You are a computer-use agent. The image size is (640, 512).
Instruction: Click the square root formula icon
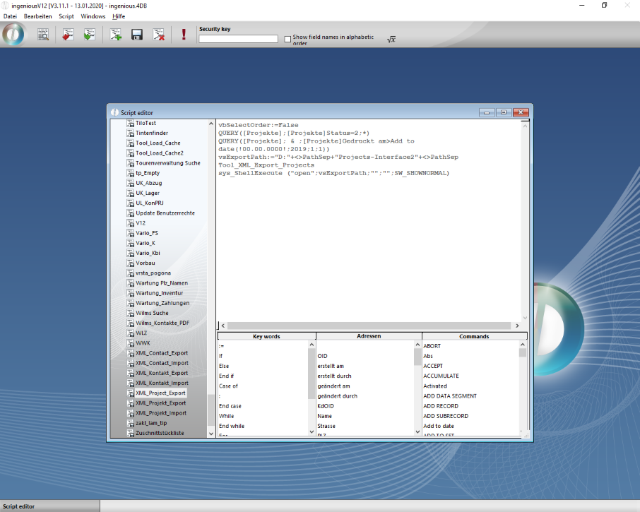pyautogui.click(x=392, y=38)
